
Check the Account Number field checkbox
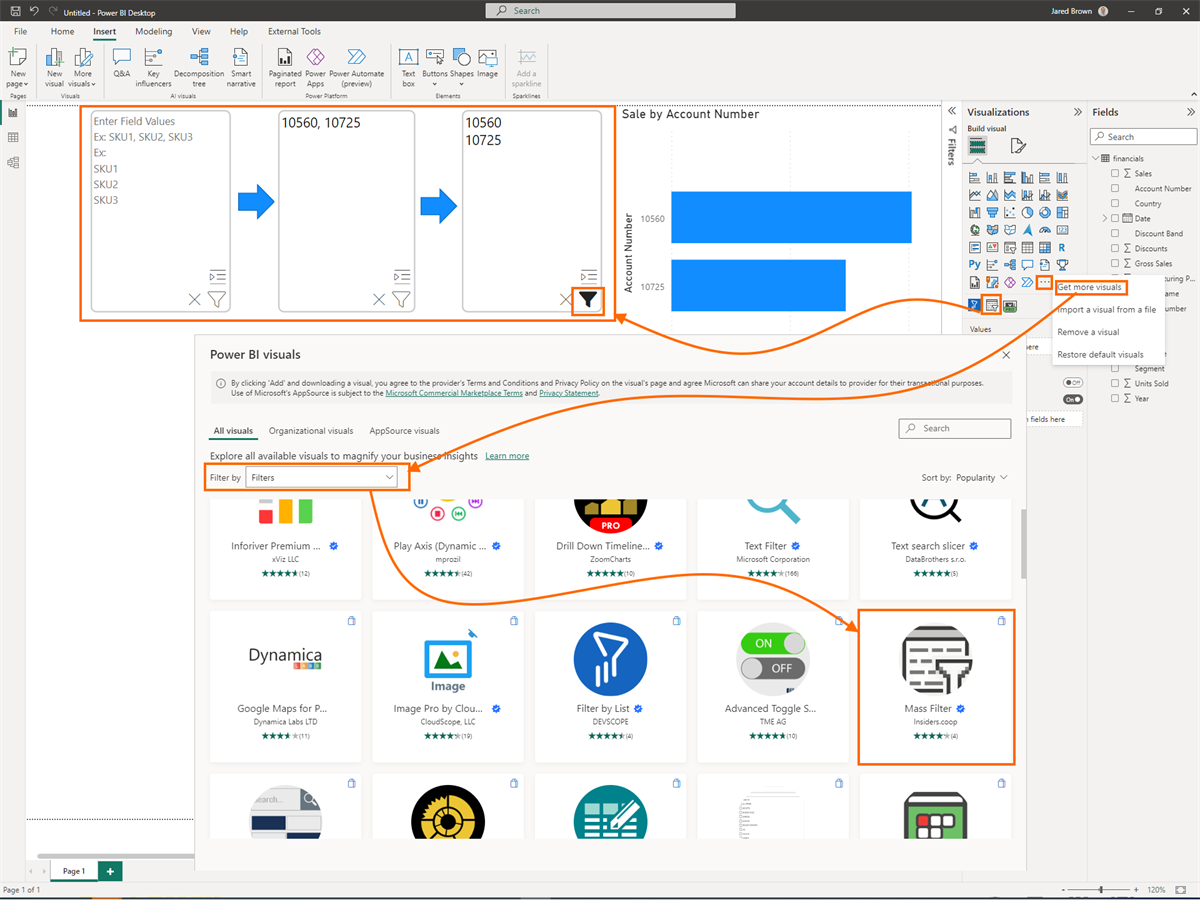[x=1115, y=188]
